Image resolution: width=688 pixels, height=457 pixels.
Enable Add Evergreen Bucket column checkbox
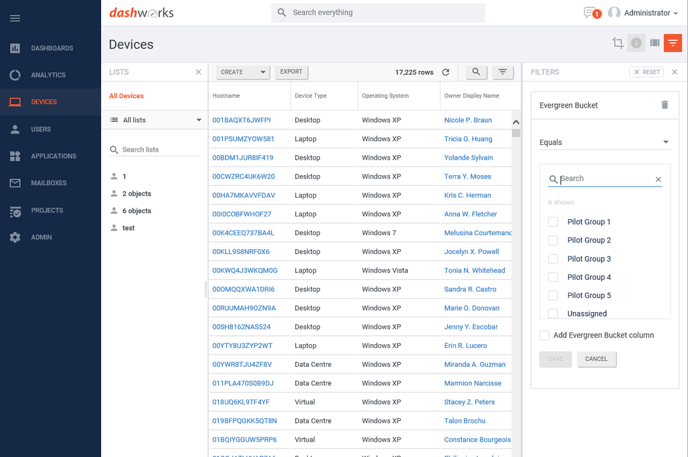coord(544,336)
